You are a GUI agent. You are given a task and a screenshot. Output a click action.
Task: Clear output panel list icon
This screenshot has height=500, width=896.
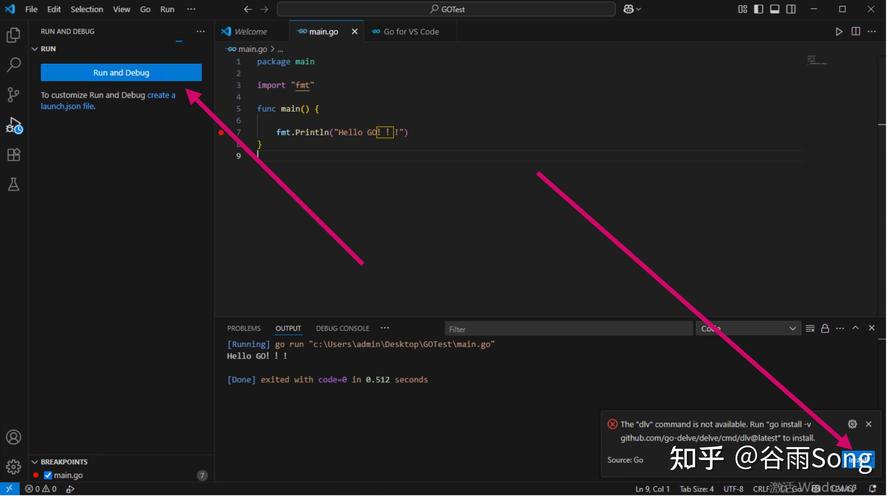810,329
